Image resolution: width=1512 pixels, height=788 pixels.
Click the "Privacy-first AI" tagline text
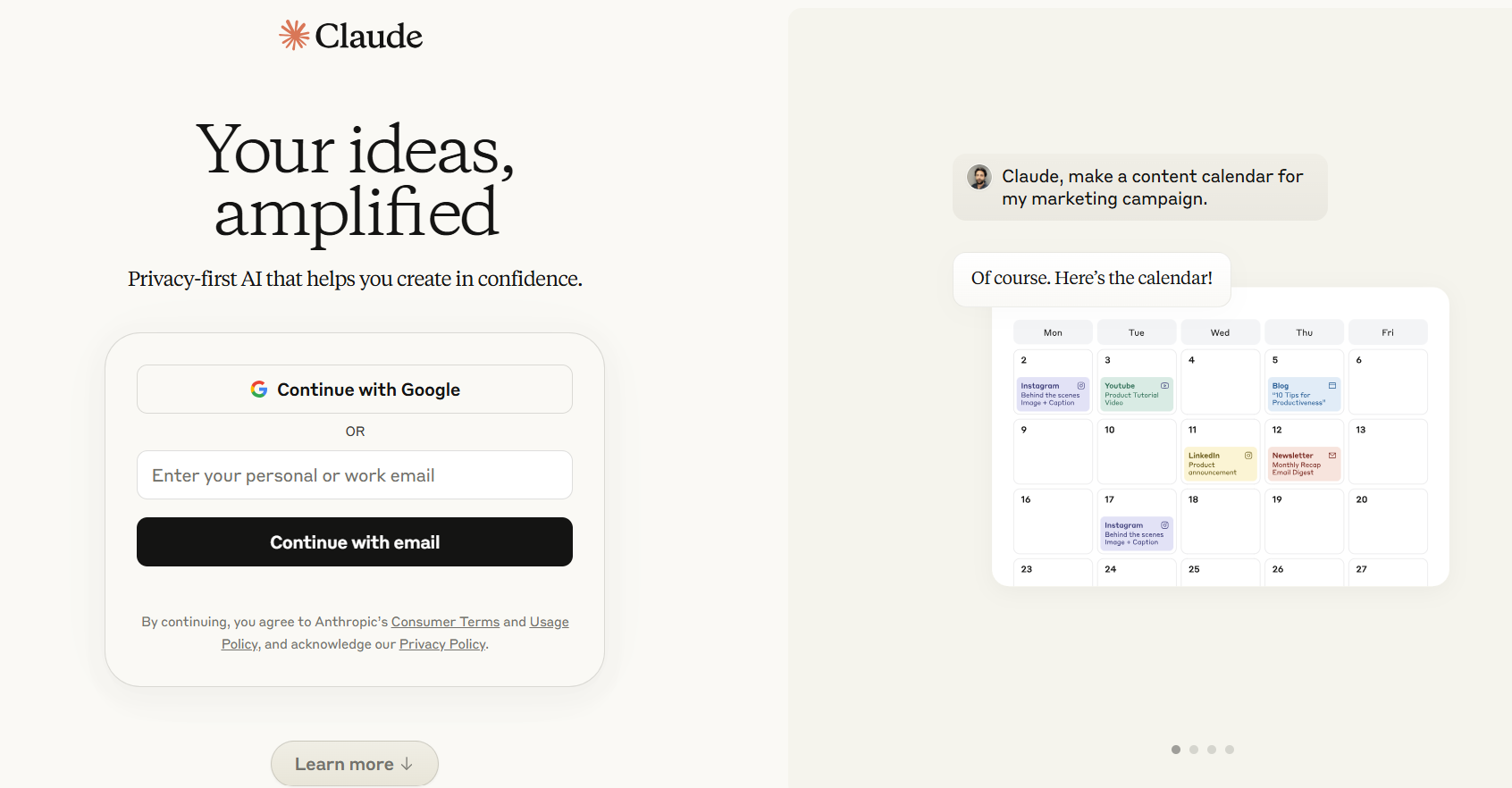tap(355, 279)
